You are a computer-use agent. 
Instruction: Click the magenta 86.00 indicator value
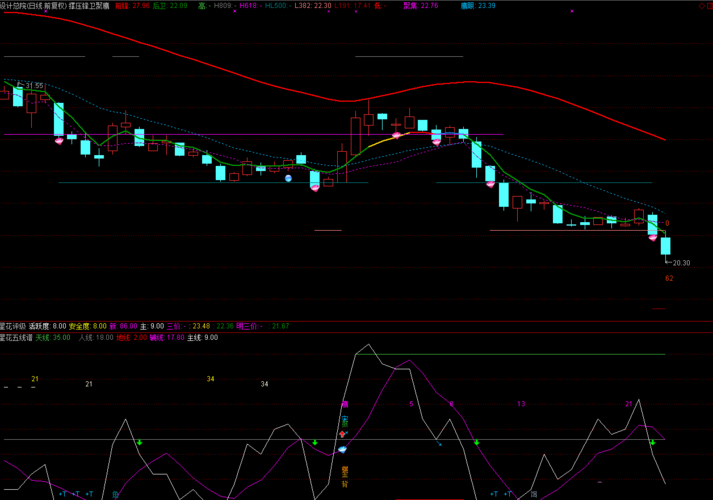point(128,326)
